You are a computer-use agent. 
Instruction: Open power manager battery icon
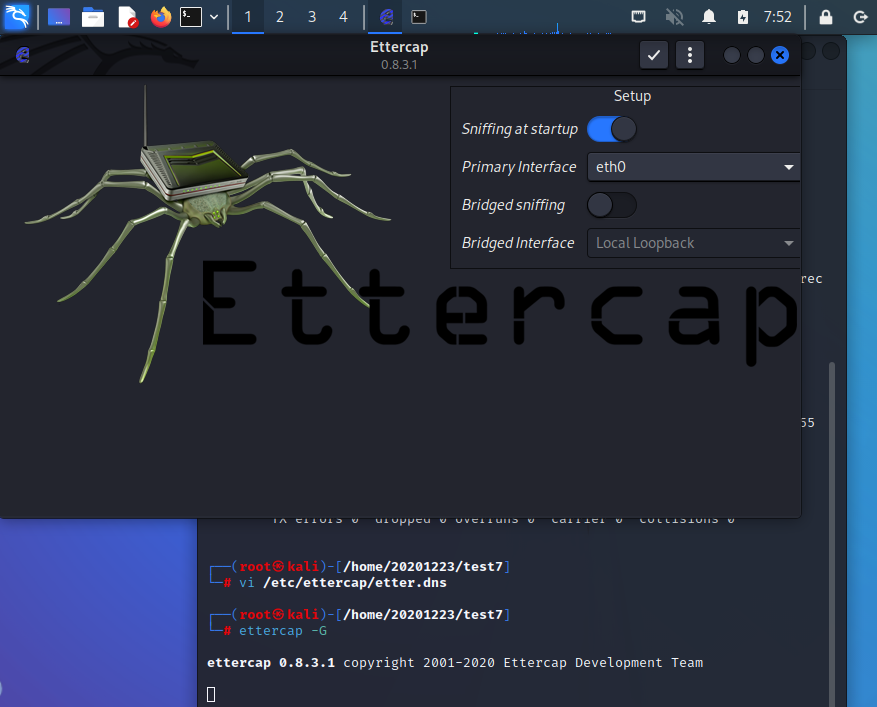pyautogui.click(x=742, y=17)
